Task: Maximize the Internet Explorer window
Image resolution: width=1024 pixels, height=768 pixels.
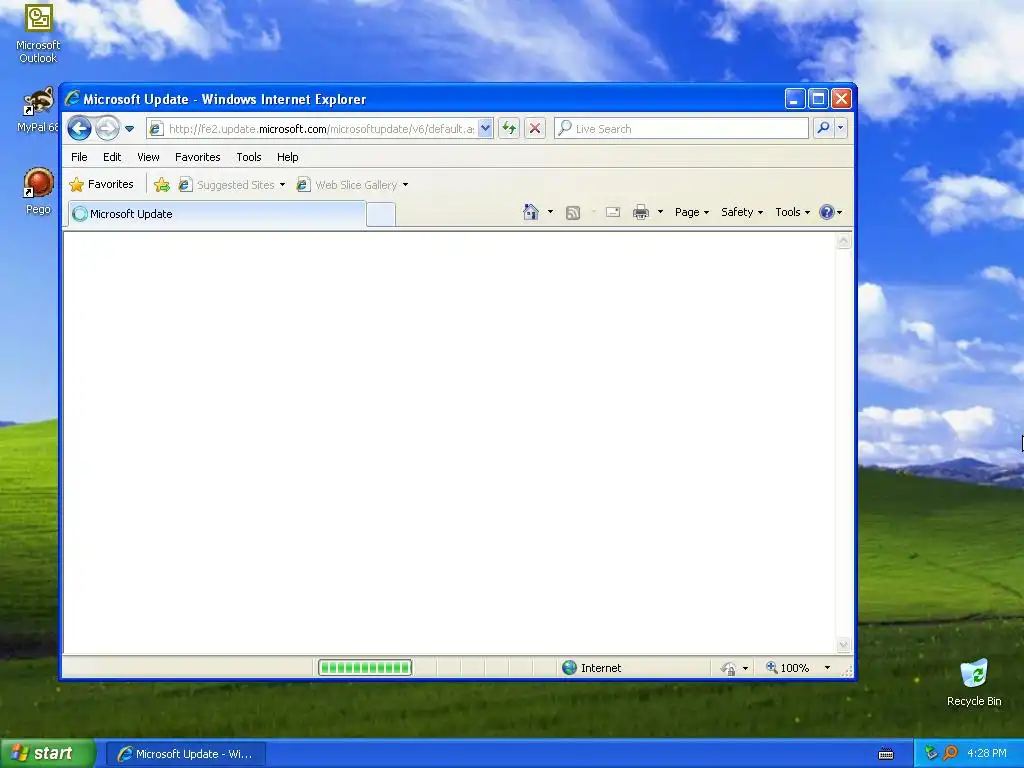Action: point(818,99)
